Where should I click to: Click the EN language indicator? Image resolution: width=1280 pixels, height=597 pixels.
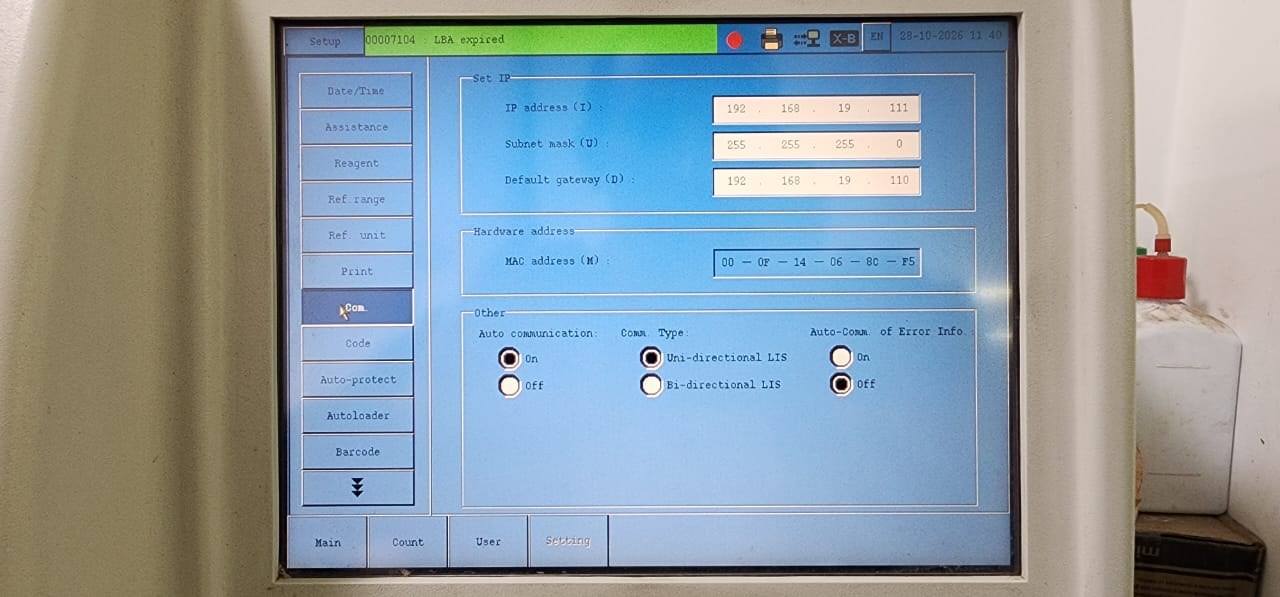(x=876, y=37)
